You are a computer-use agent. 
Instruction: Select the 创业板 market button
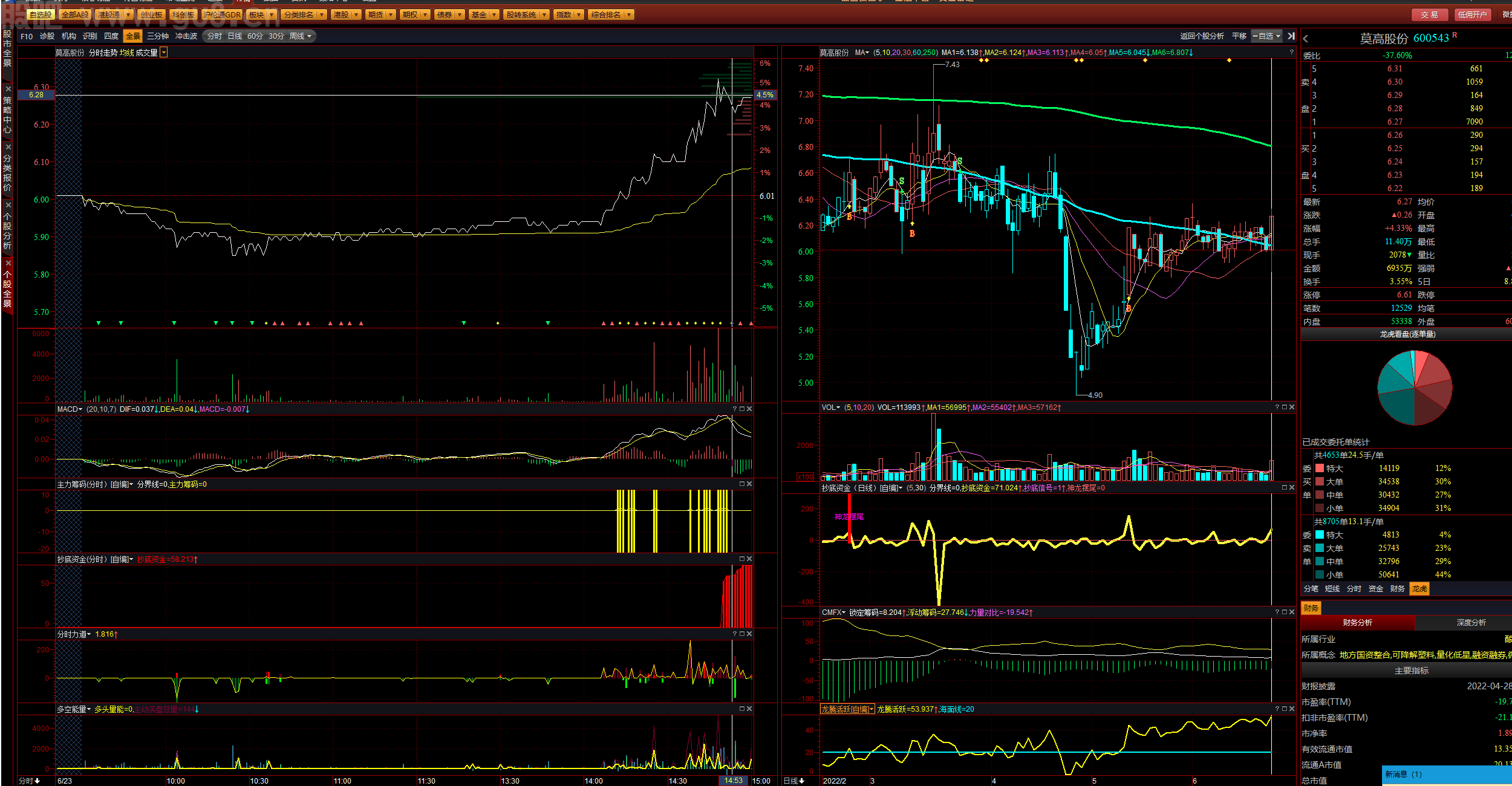151,15
